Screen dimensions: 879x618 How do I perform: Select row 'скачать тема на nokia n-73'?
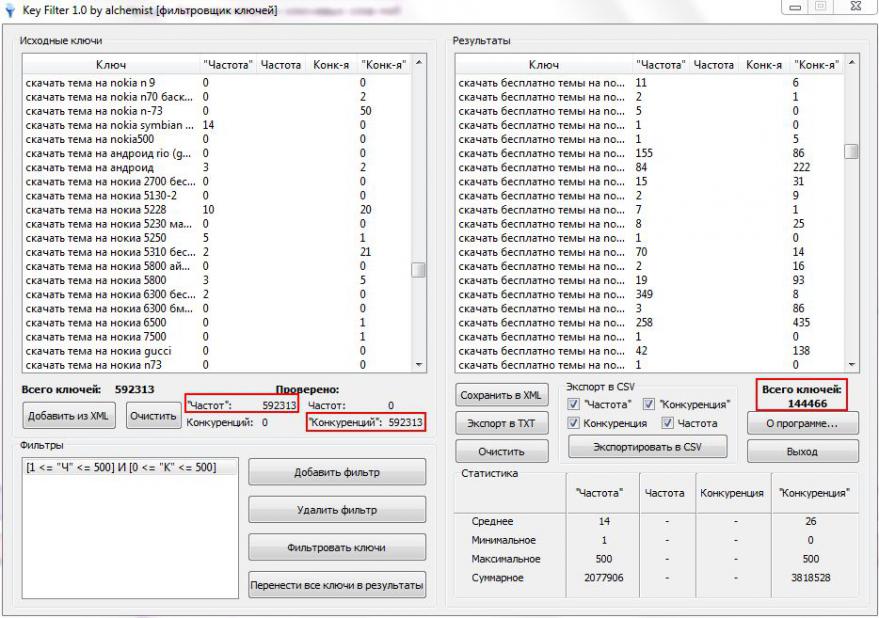217,111
